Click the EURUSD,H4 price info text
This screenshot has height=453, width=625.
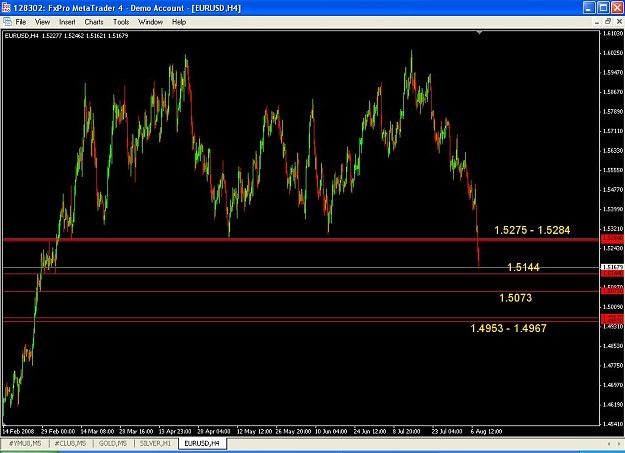coord(67,36)
